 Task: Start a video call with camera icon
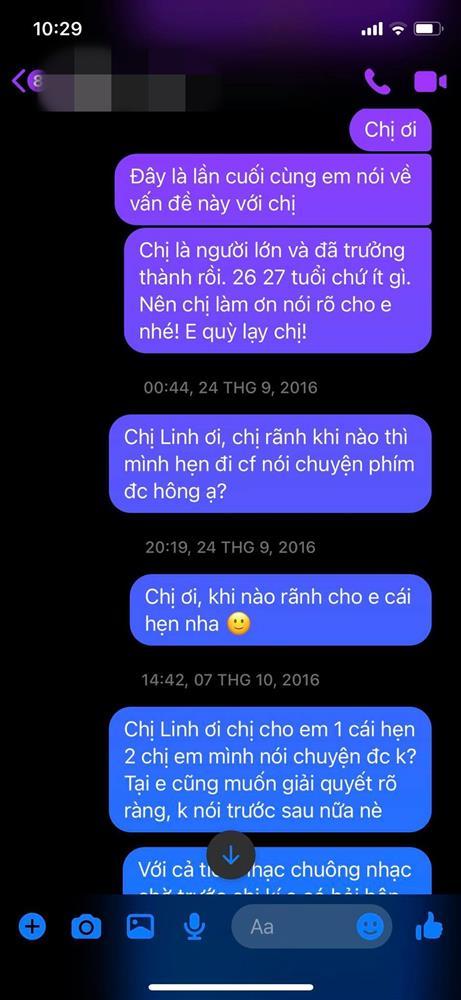tap(430, 82)
